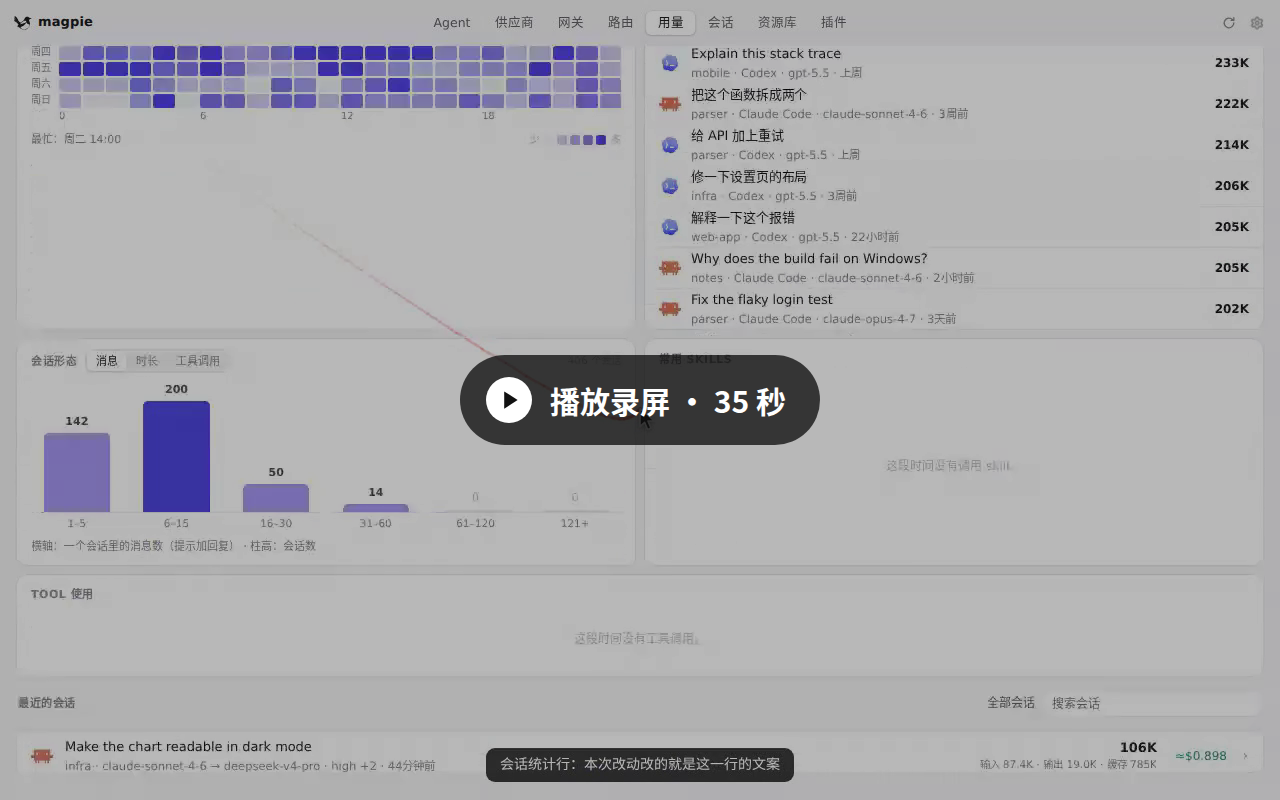Click Claude icon beside 'Make the chart readable'

pyautogui.click(x=42, y=756)
